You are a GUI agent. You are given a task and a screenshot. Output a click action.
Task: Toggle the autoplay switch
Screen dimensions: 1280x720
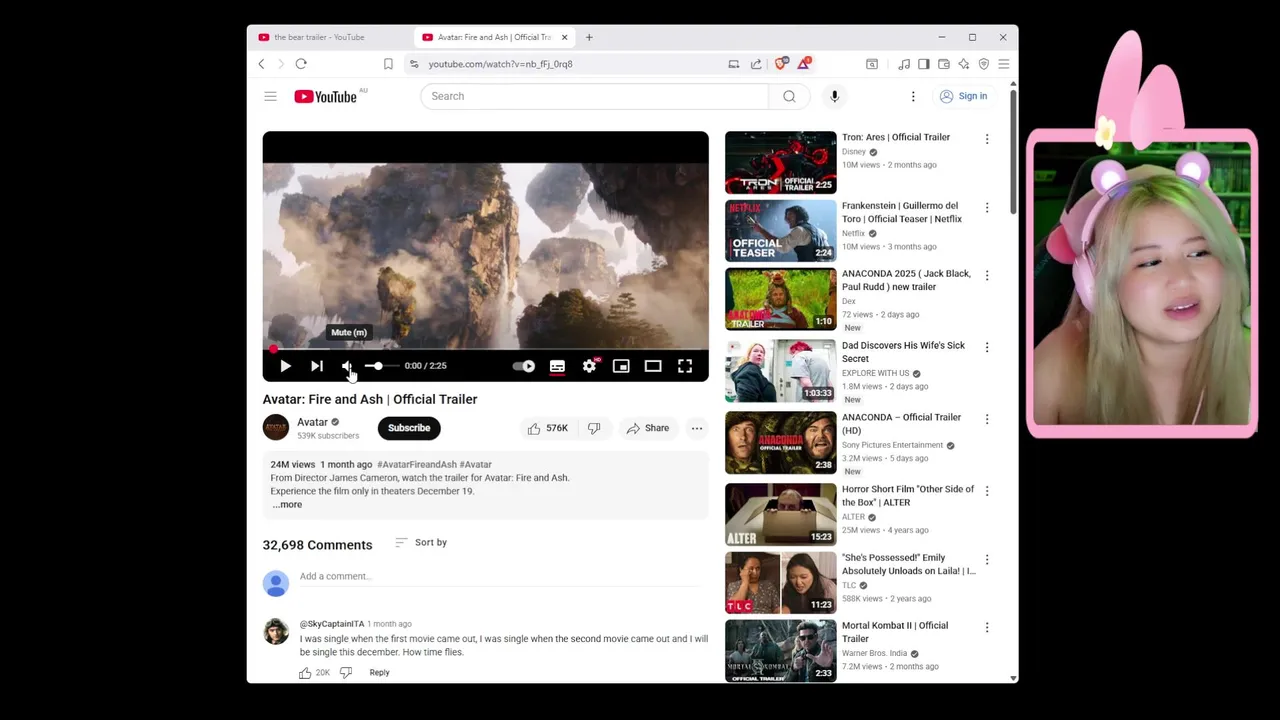524,366
